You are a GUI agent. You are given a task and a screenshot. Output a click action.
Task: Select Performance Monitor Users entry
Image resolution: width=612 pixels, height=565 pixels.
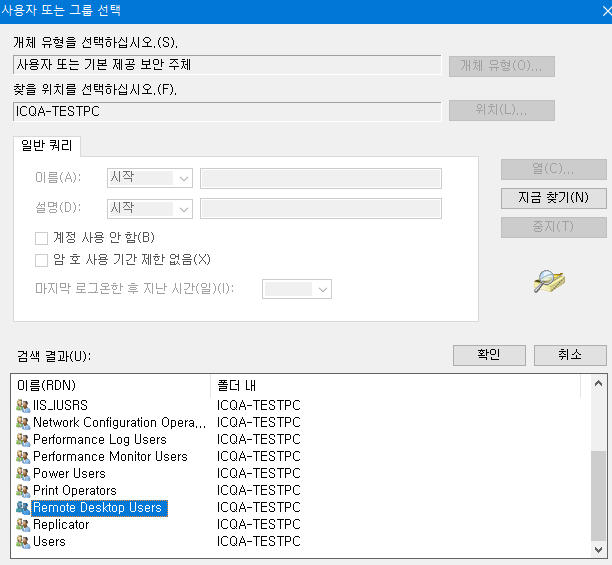(110, 457)
